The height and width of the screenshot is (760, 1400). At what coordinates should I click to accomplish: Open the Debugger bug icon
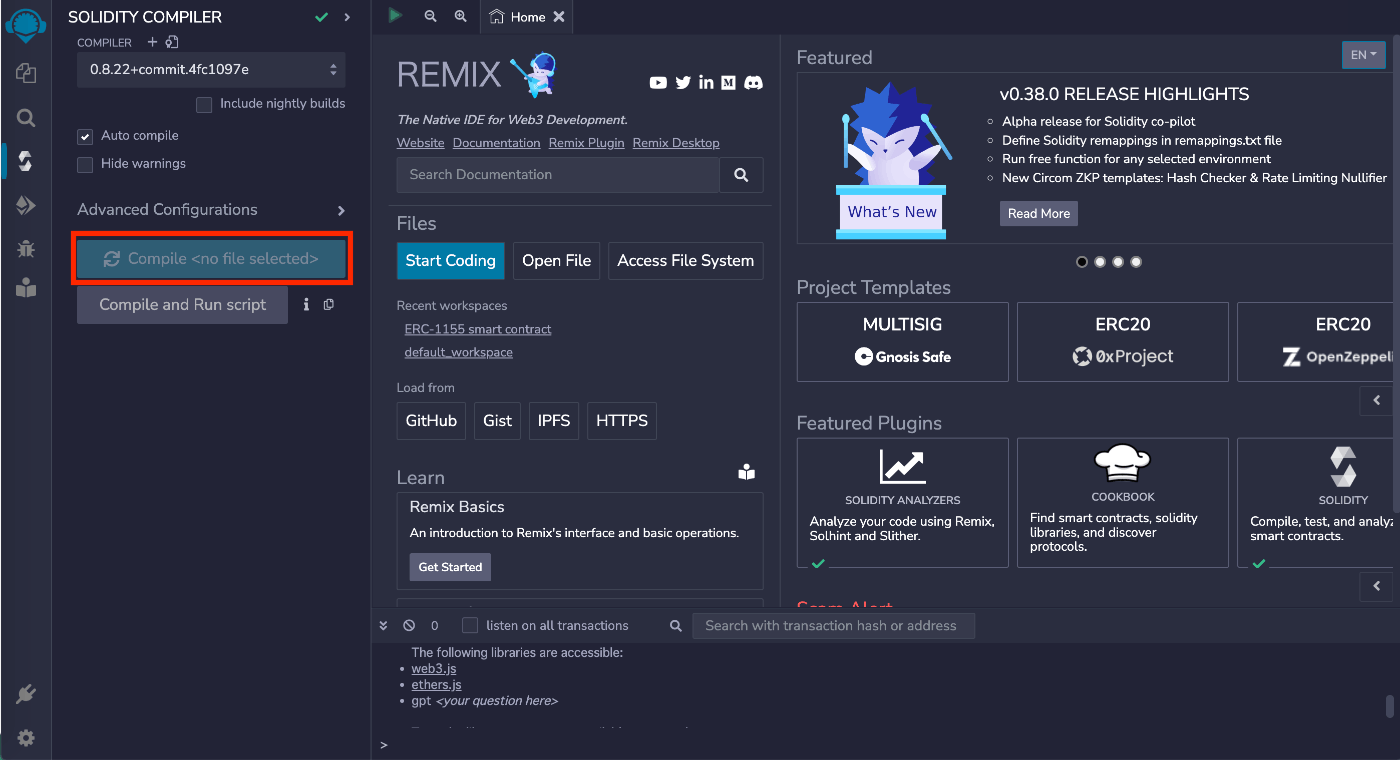point(26,248)
